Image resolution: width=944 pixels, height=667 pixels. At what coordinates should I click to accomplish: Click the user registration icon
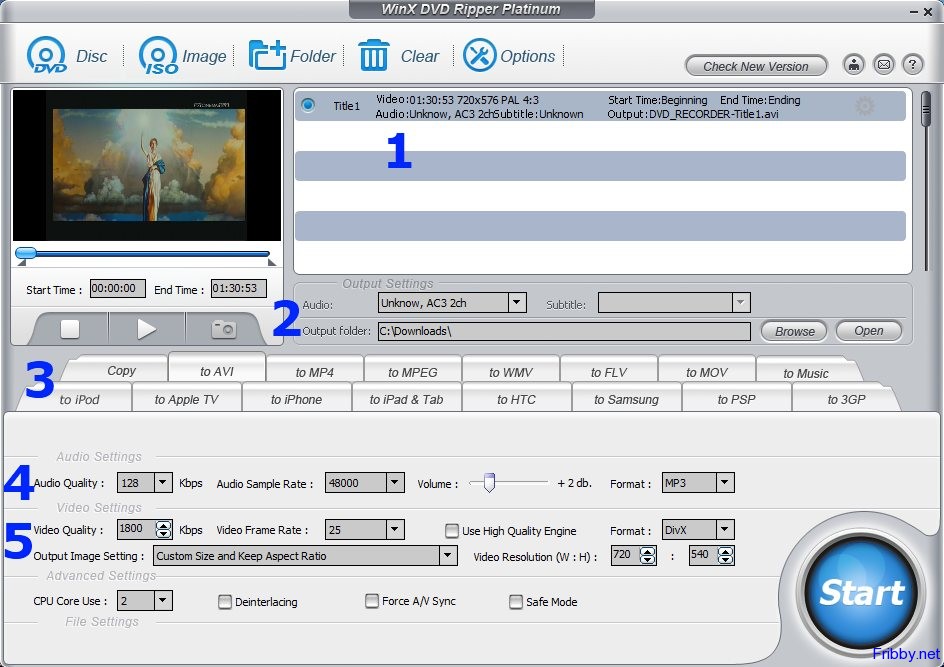pos(854,64)
